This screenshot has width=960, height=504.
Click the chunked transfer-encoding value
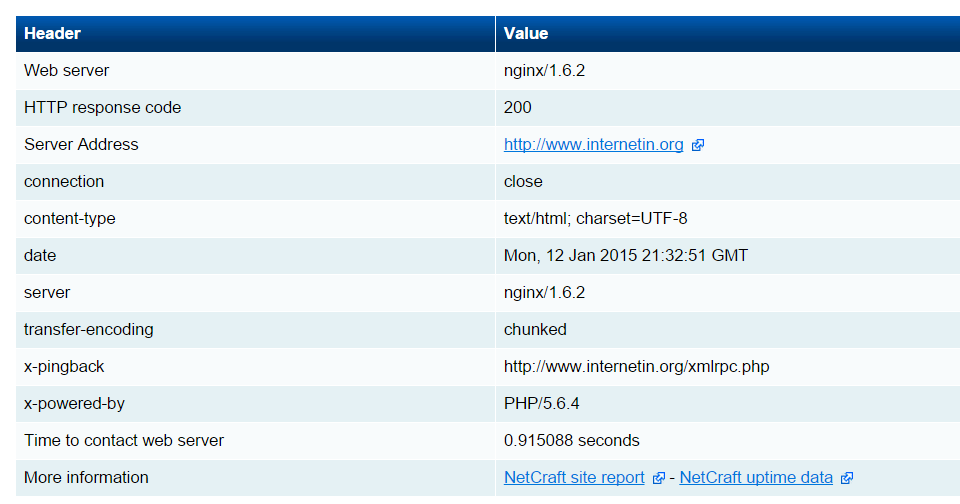click(535, 329)
